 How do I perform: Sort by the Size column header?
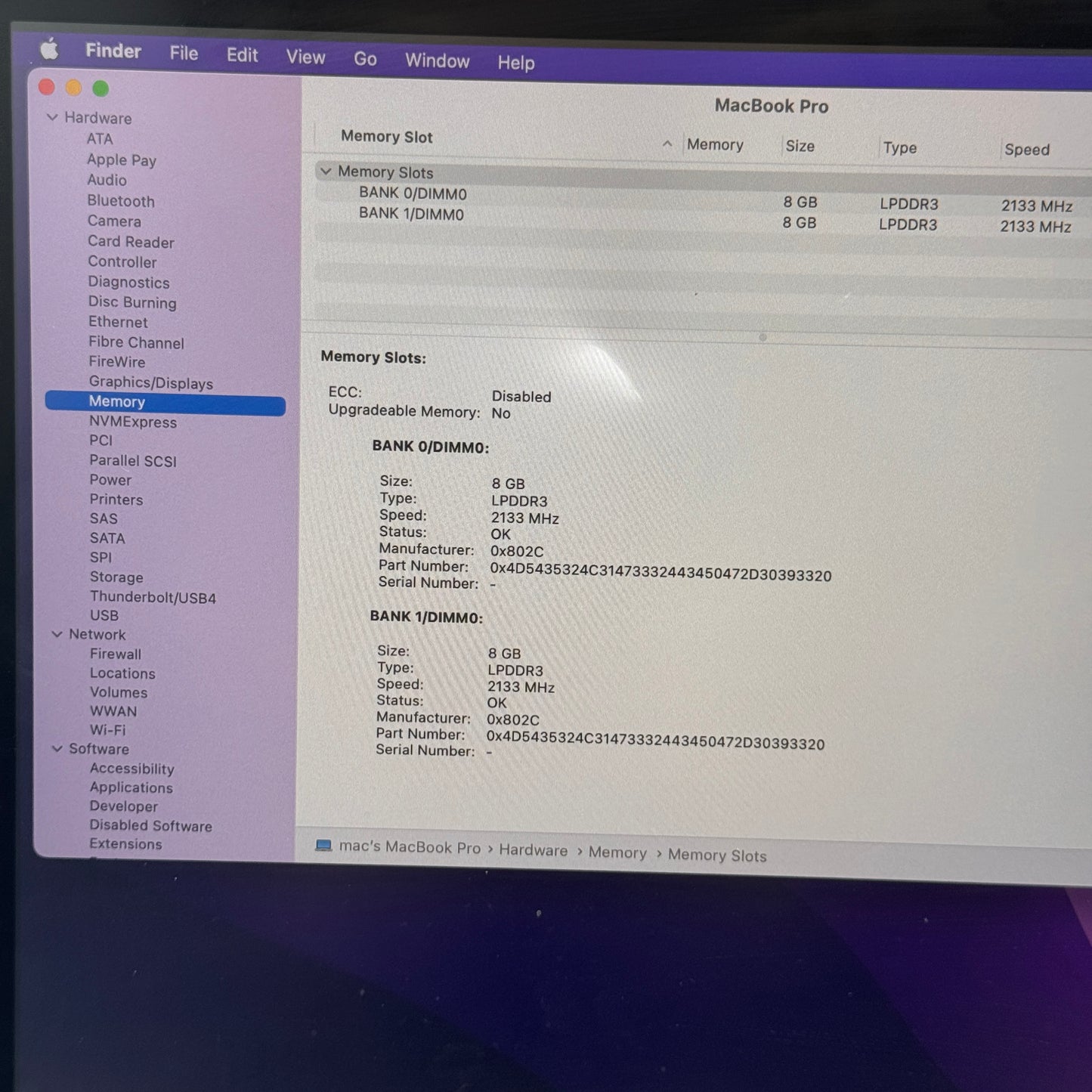coord(800,146)
